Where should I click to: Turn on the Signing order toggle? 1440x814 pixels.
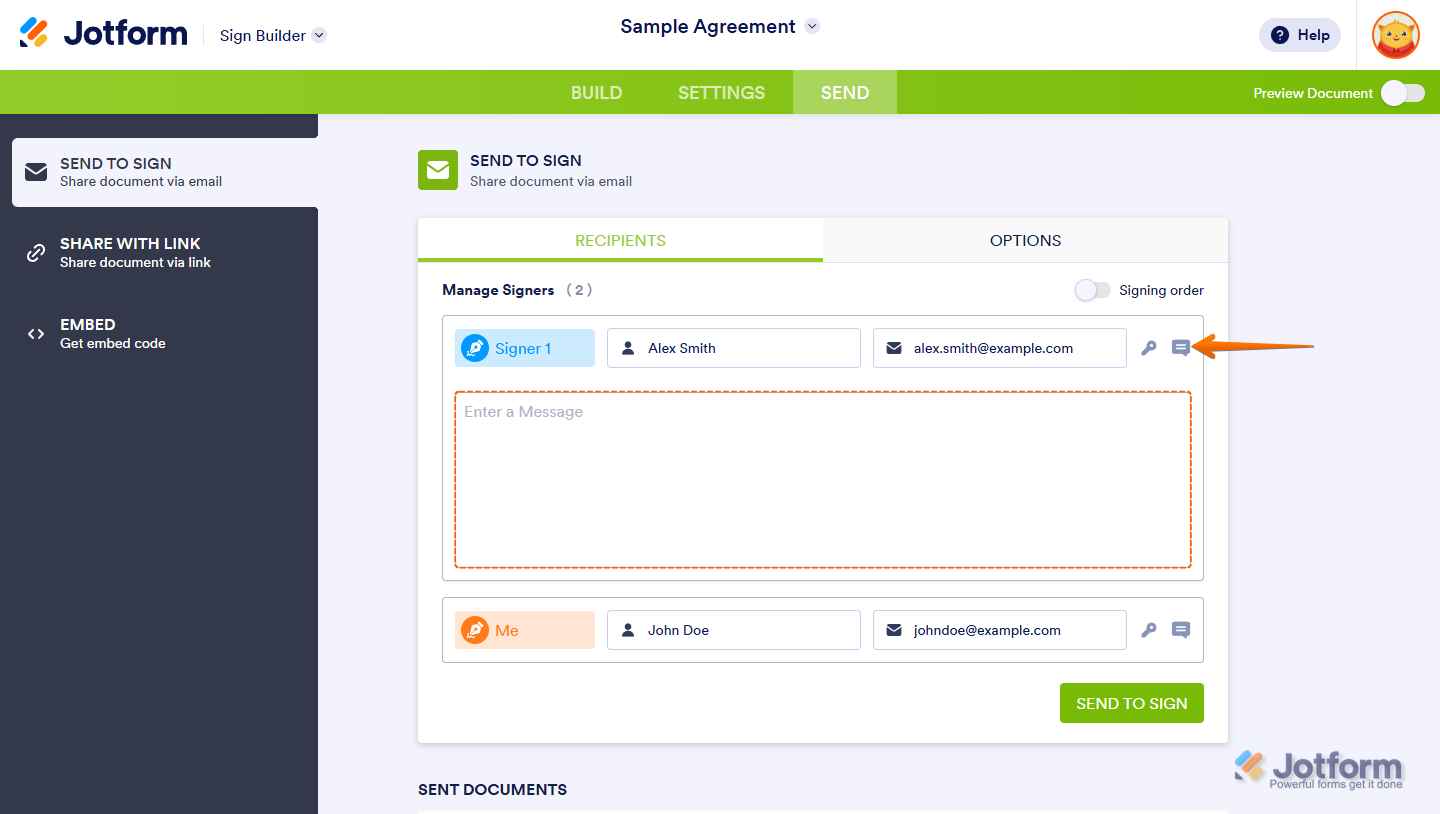coord(1093,290)
